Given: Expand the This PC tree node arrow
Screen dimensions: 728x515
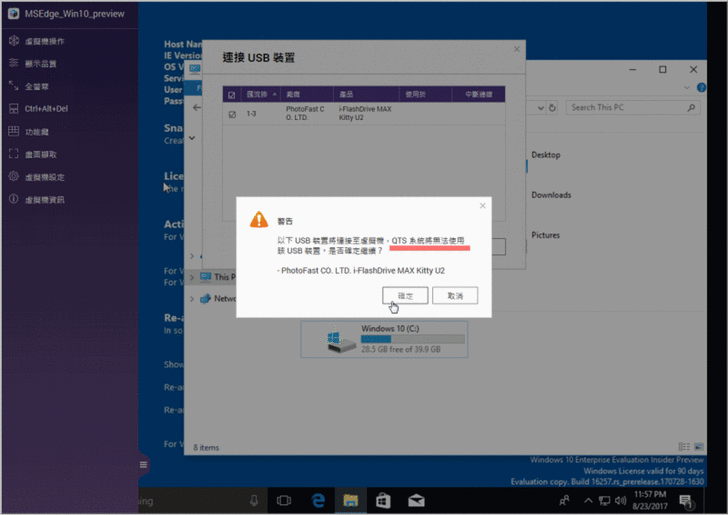Looking at the screenshot, I should 192,277.
